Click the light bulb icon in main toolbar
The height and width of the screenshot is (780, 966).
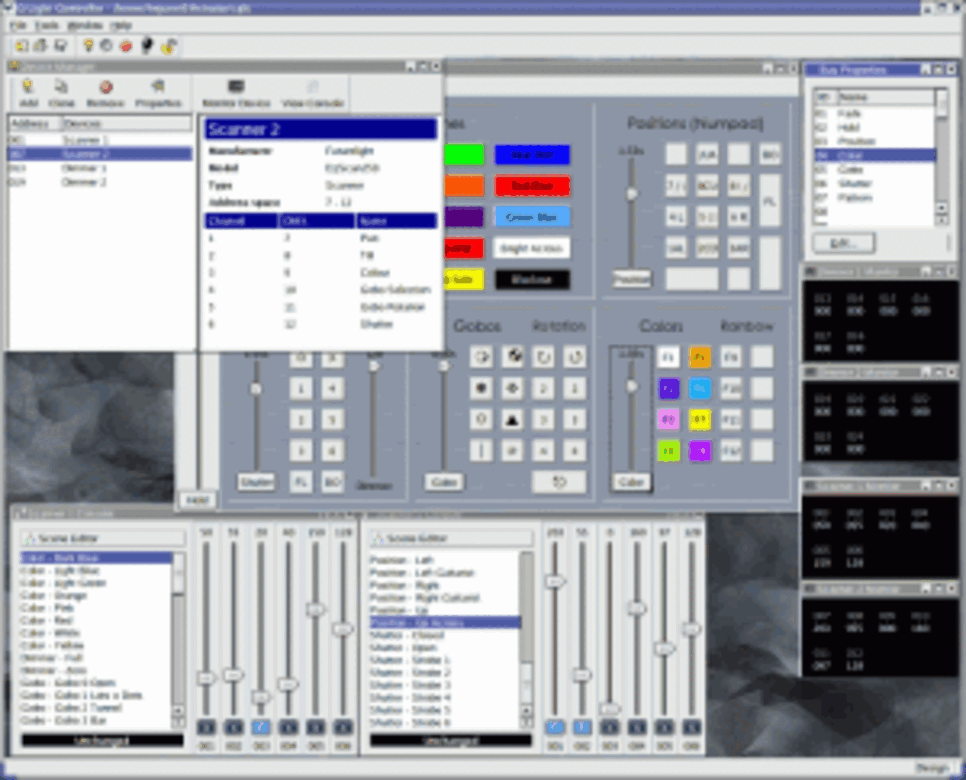coord(88,46)
